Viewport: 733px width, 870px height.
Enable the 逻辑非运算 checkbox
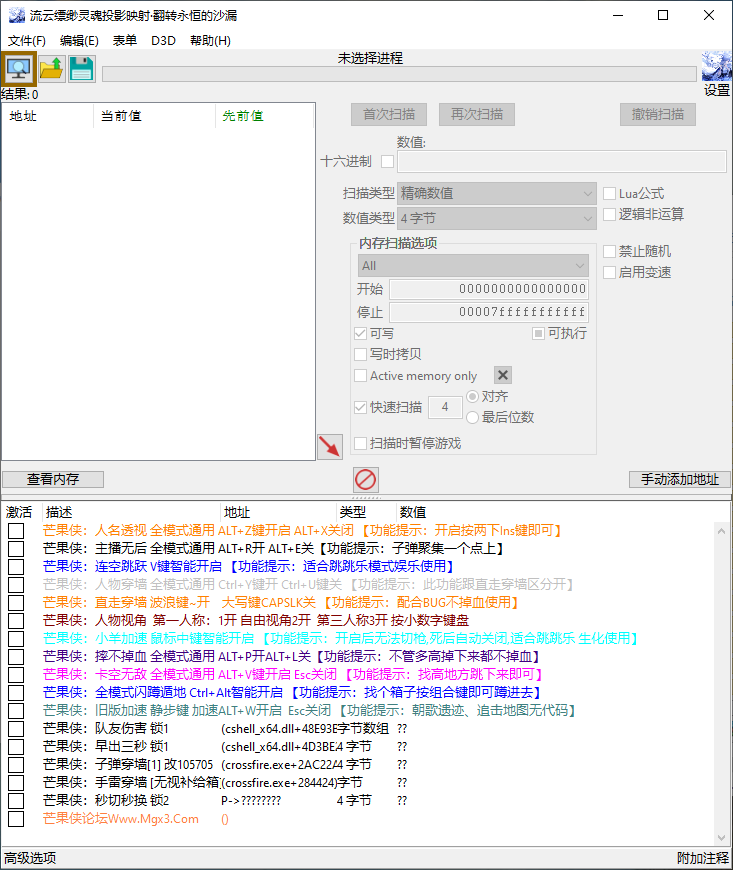pos(609,214)
